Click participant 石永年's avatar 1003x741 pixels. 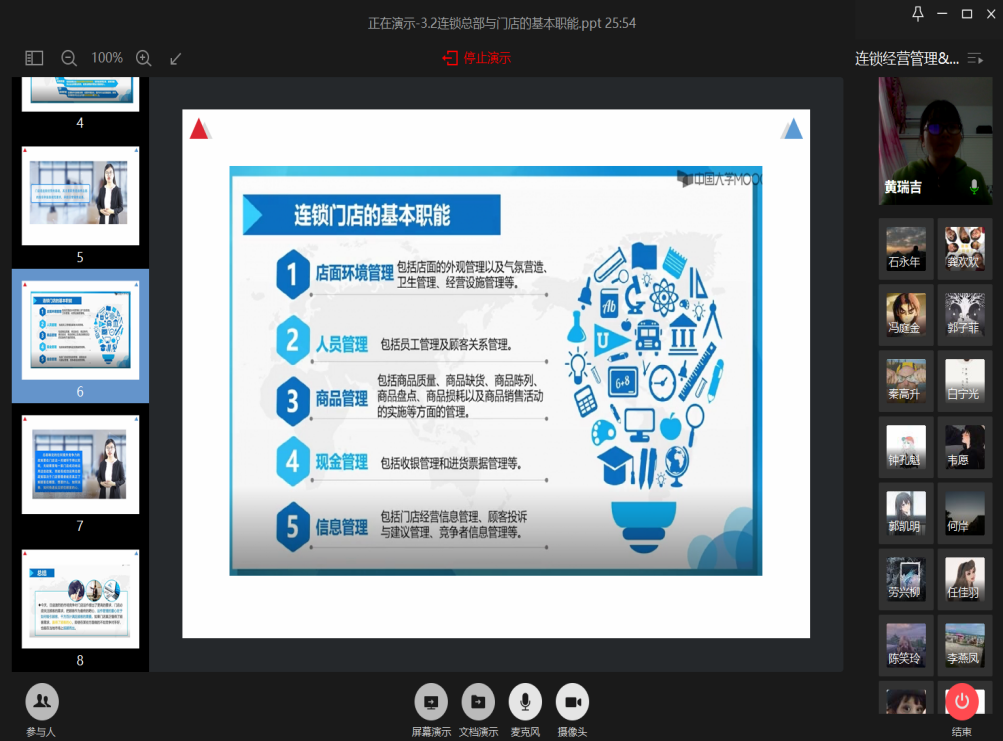906,246
